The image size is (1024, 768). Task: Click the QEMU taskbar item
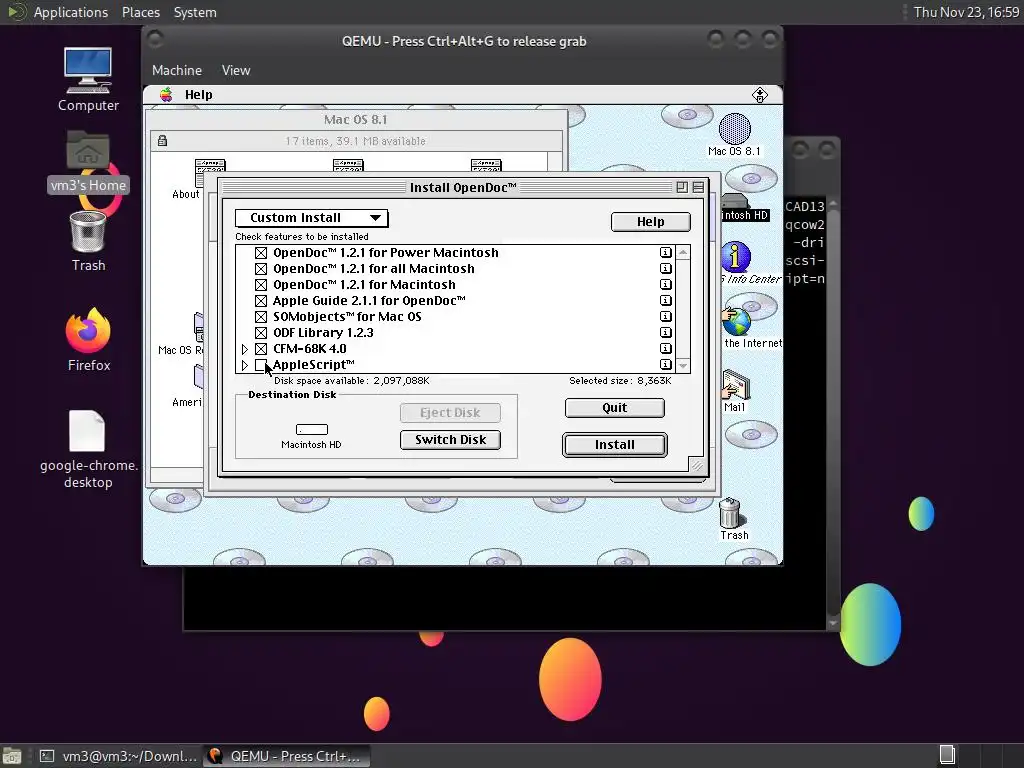(x=285, y=756)
